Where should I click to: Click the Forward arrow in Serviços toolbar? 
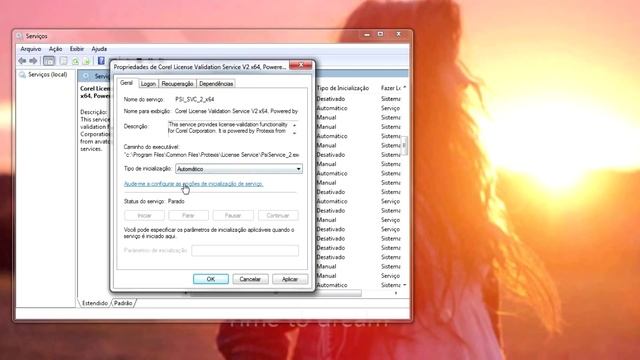[x=33, y=61]
